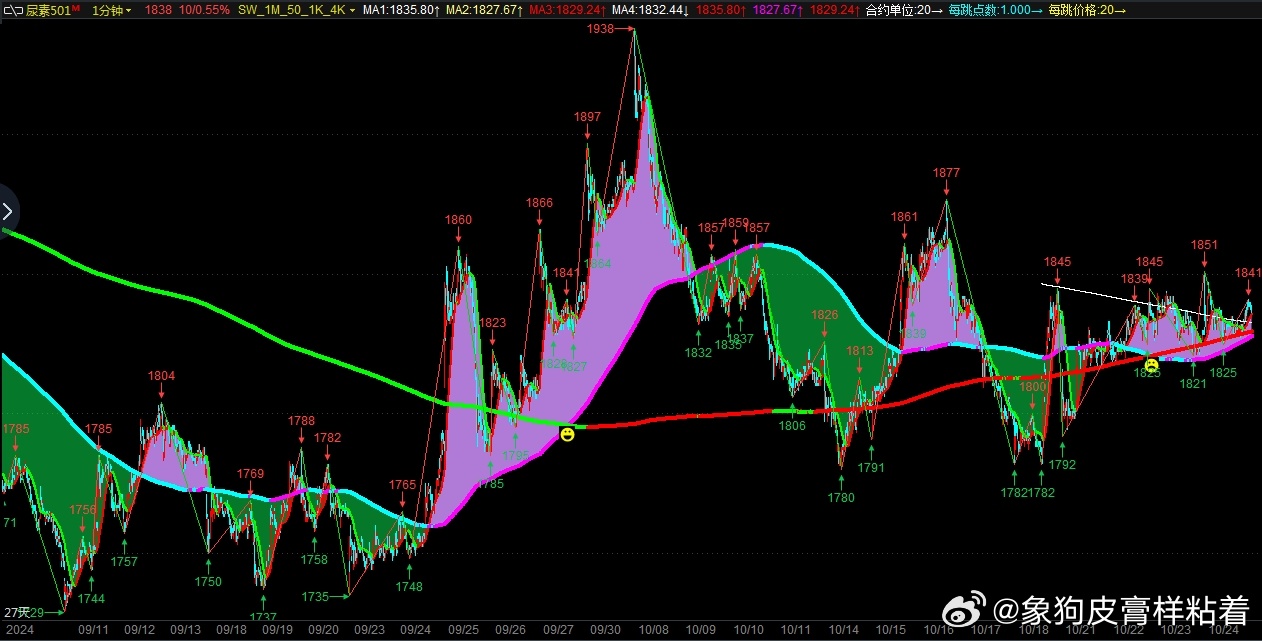
Task: Click the 1866 high label
Action: 539,203
